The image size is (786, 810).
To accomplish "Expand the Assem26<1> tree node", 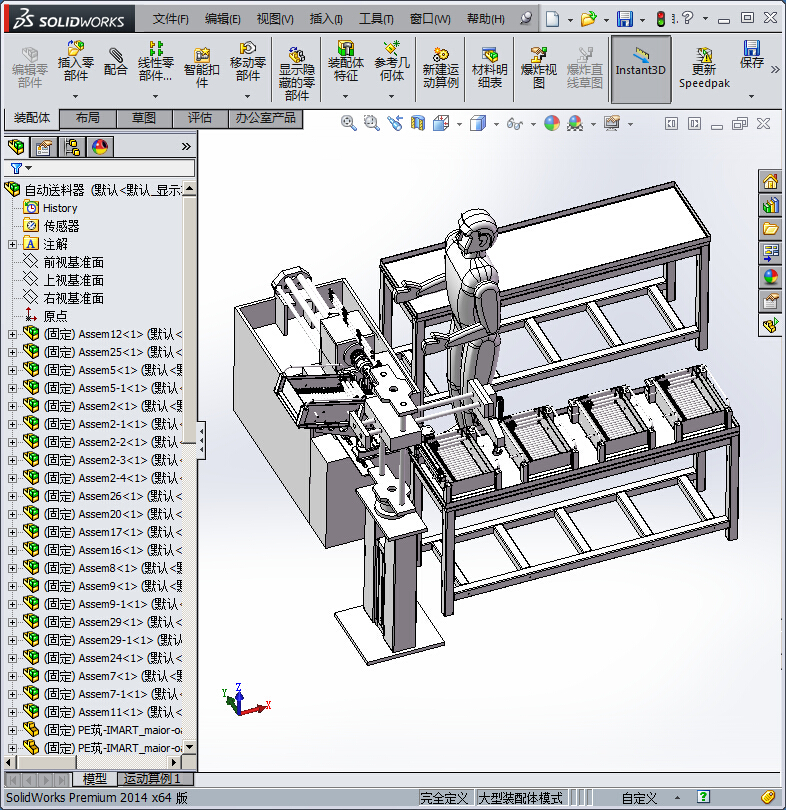I will coord(12,496).
